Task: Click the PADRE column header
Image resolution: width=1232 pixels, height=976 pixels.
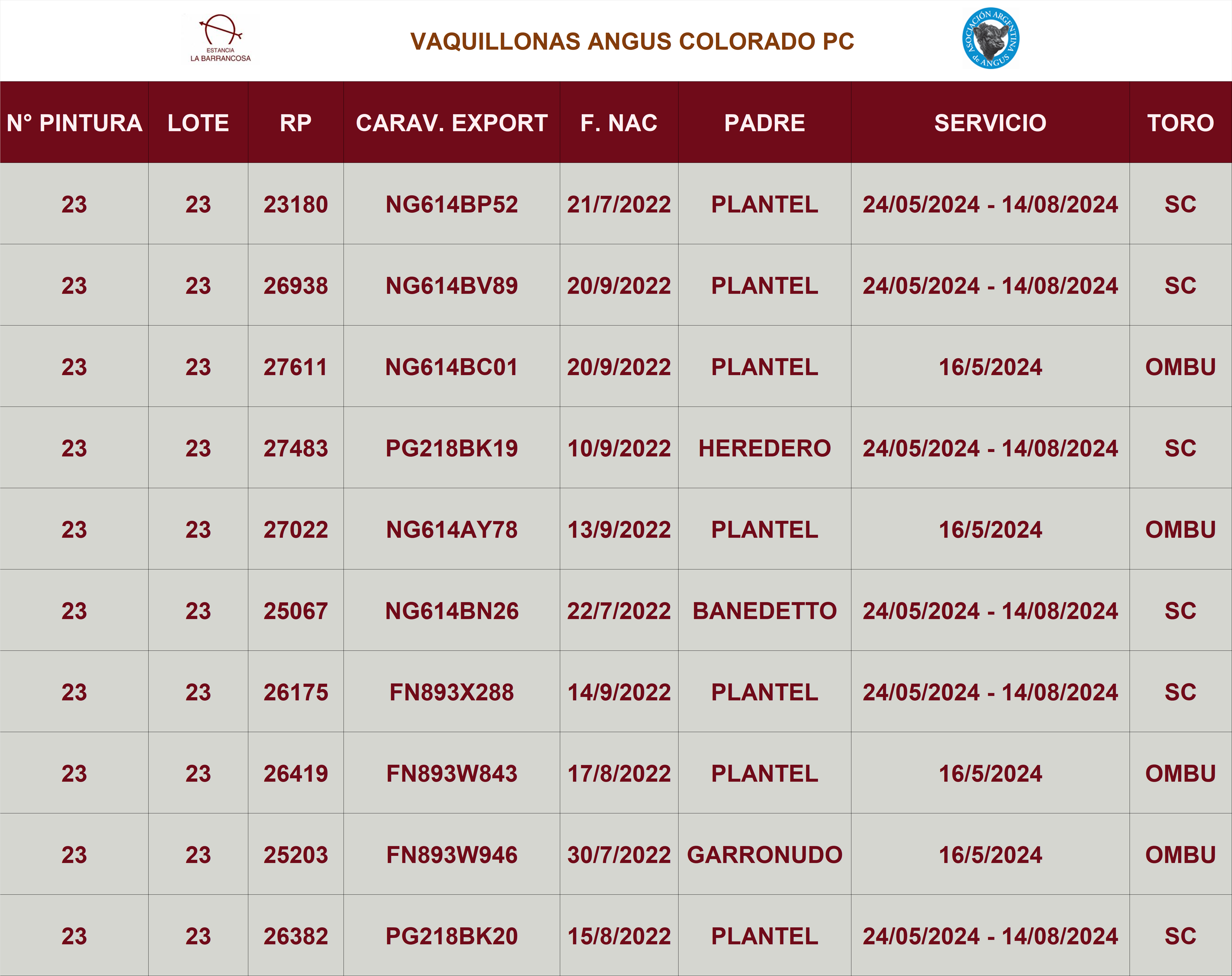Action: 764,123
